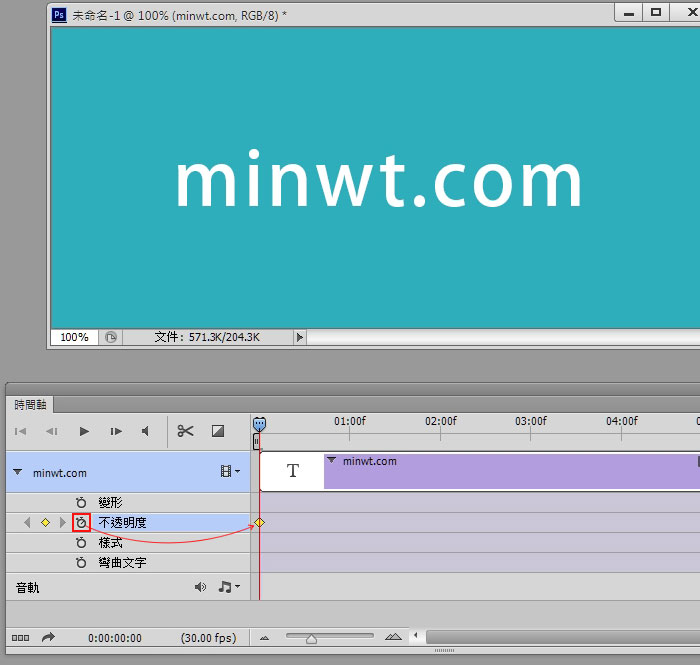Select the 時間軸 panel tab
700x665 pixels.
pos(30,404)
